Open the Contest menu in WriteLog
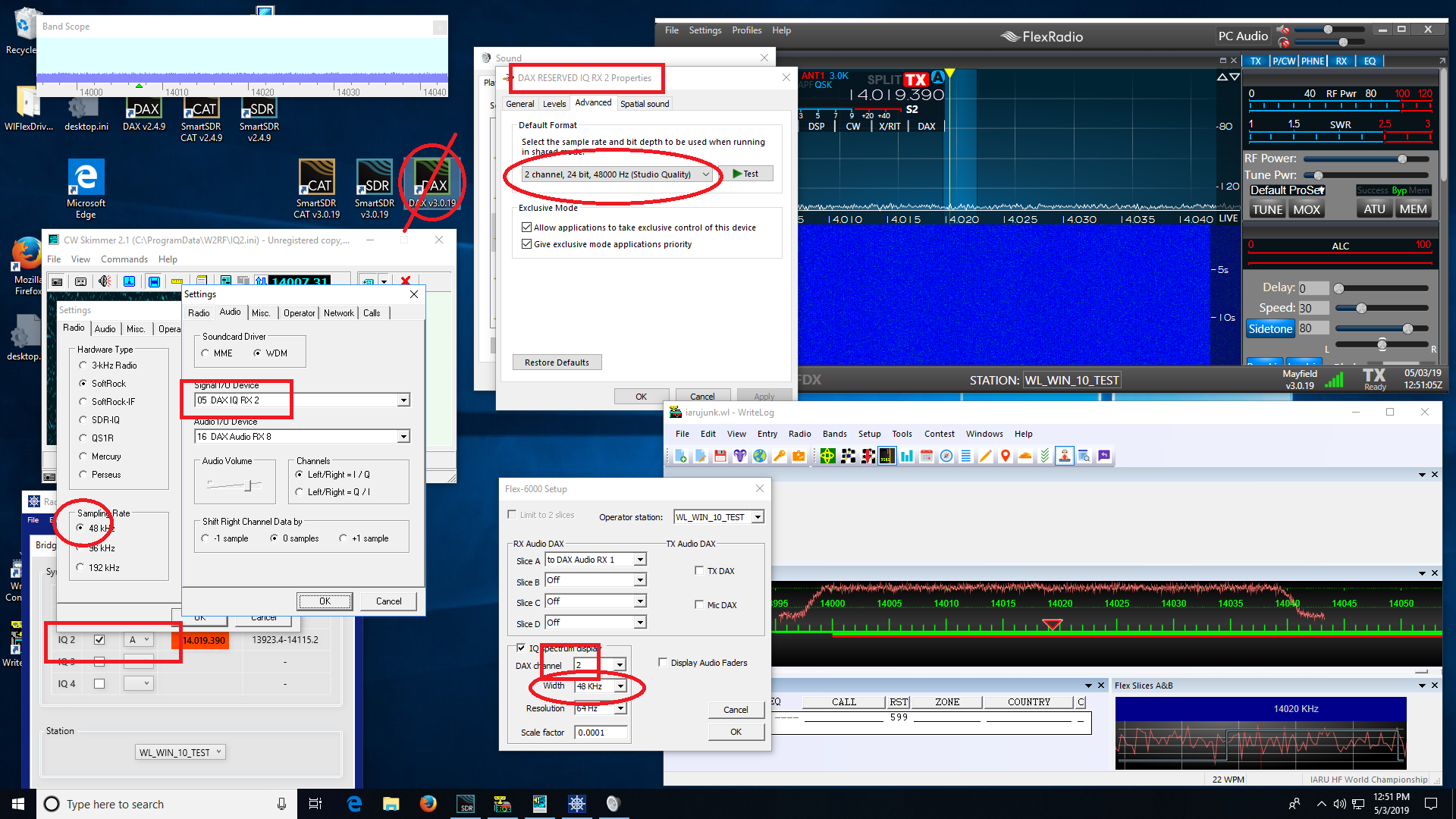This screenshot has width=1456, height=819. click(939, 434)
